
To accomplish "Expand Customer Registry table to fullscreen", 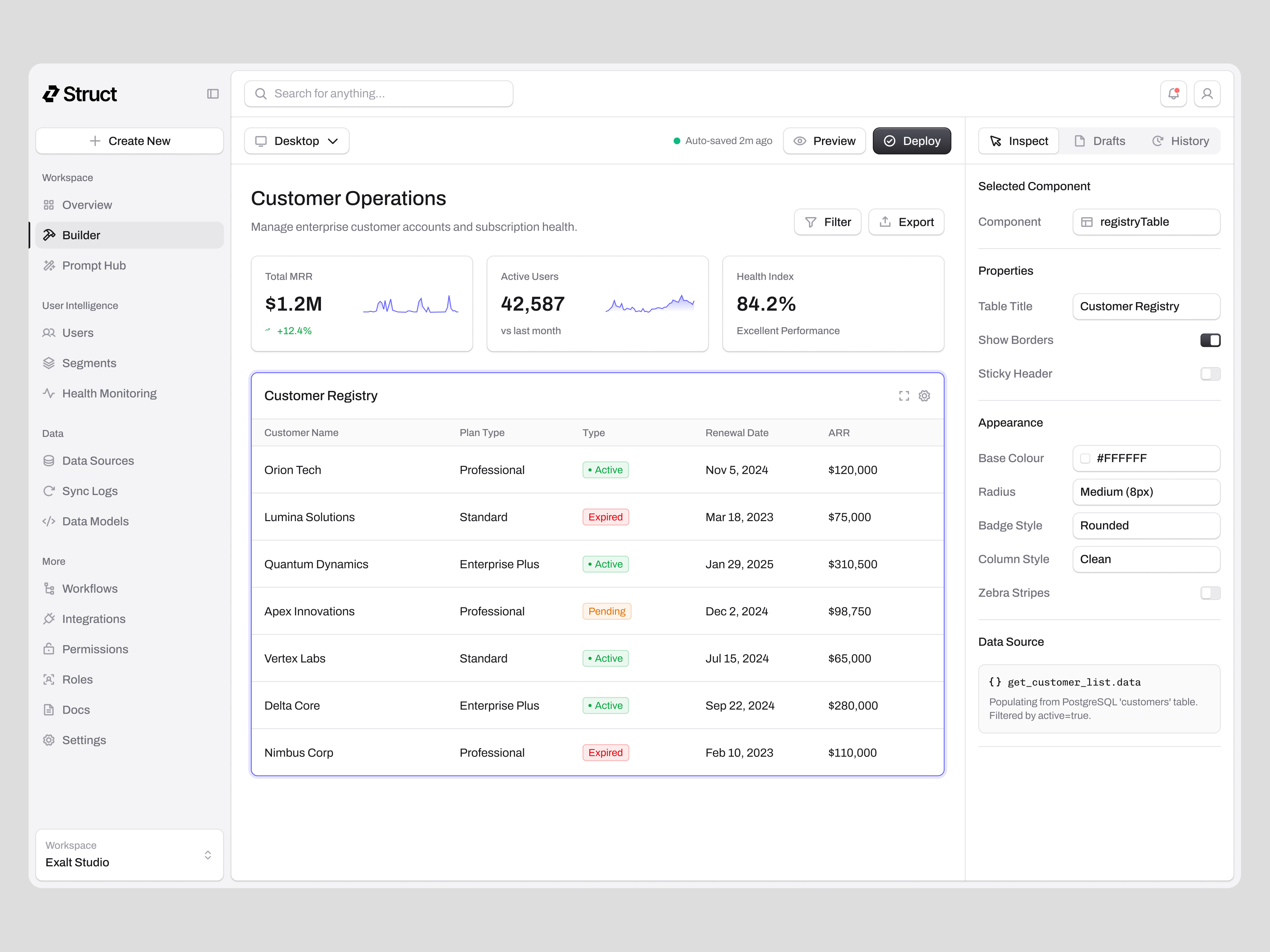I will click(904, 396).
